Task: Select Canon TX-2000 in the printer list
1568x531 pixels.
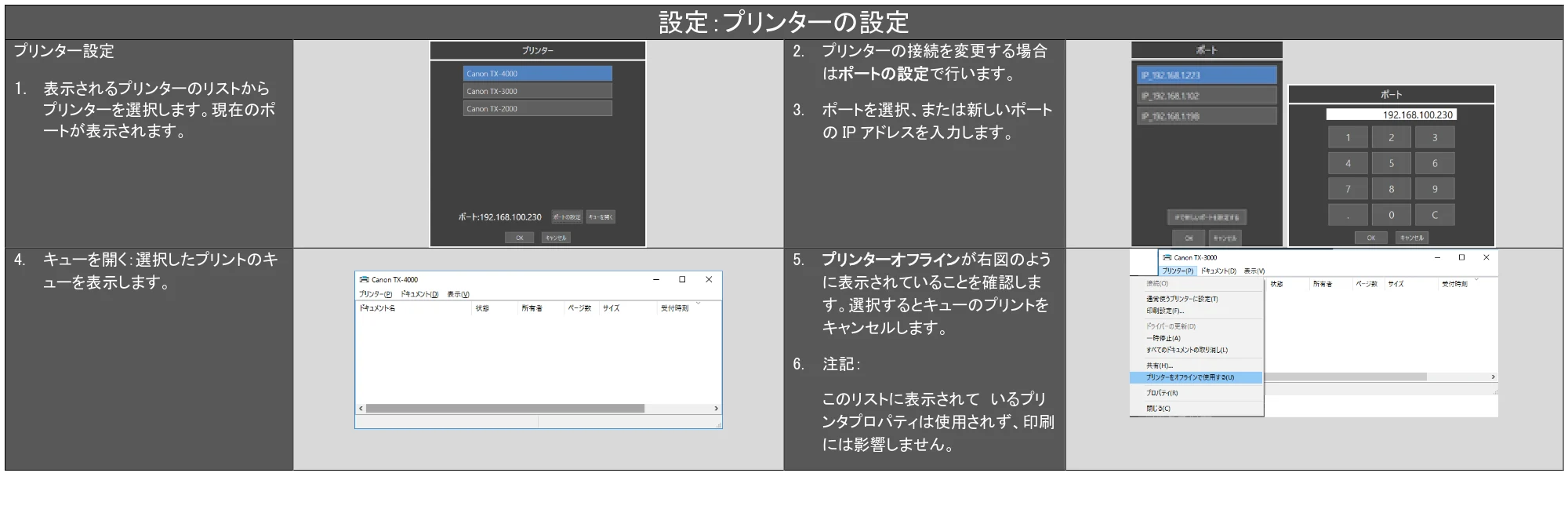Action: point(537,108)
